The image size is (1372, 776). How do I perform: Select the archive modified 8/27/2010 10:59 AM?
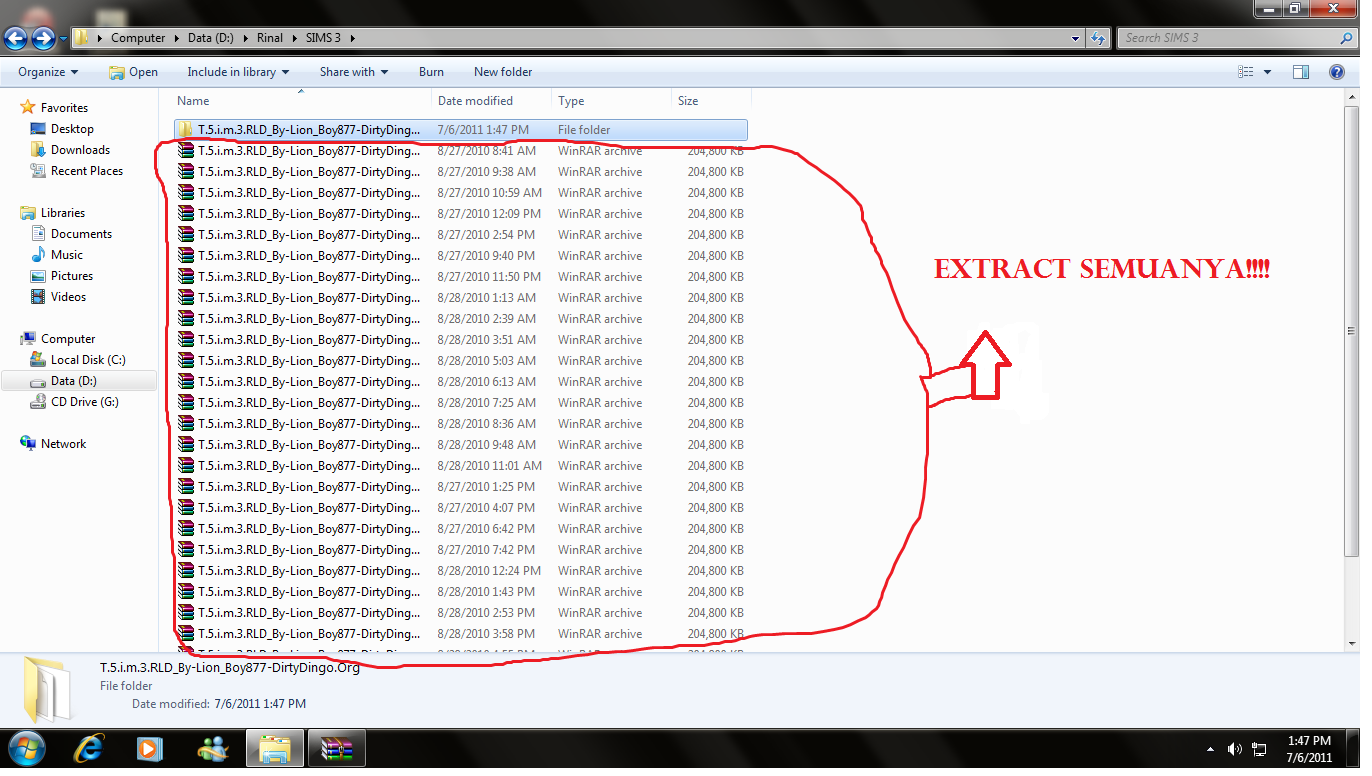click(460, 193)
